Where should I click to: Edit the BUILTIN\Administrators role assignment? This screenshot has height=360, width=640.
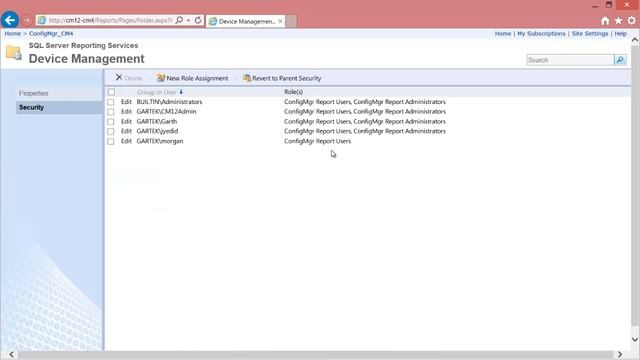[126, 102]
